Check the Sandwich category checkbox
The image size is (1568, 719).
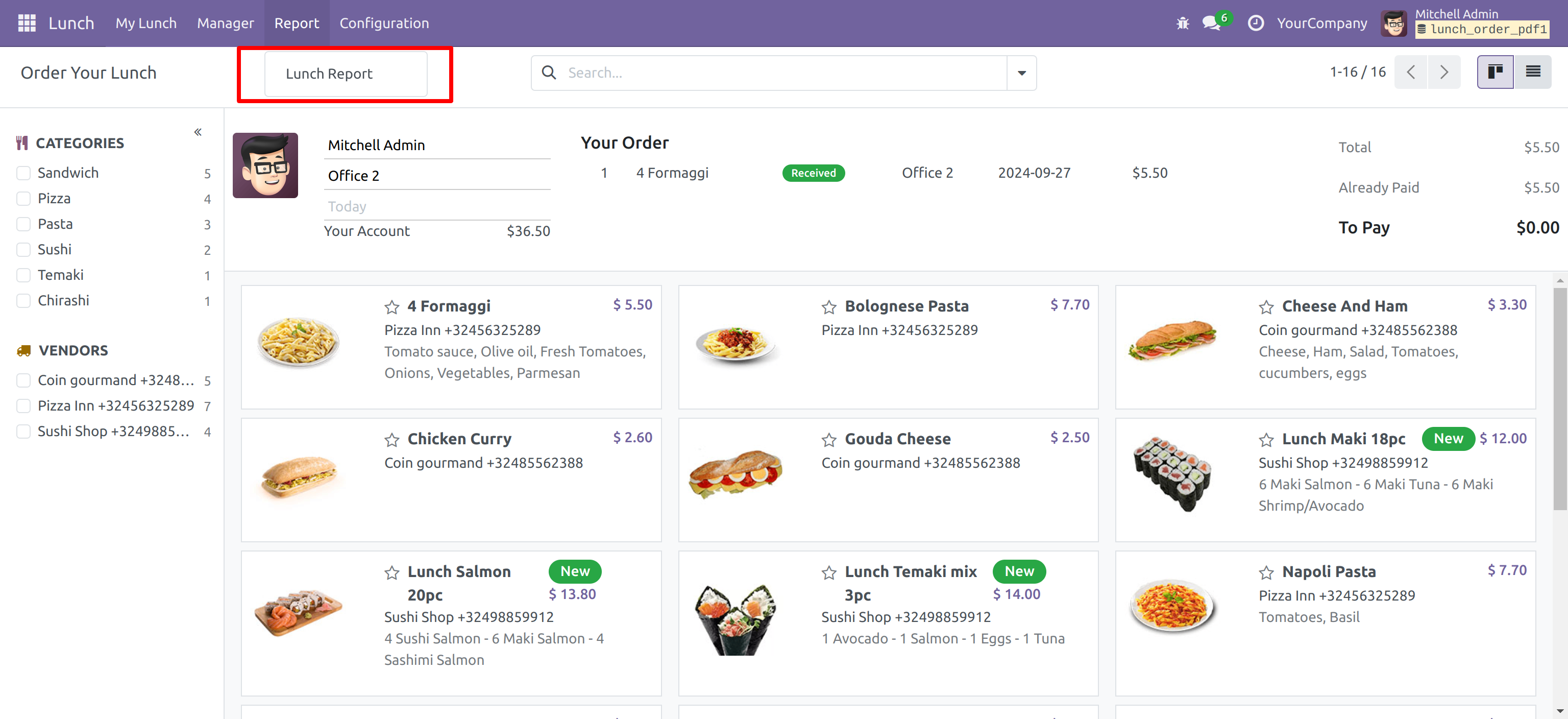tap(24, 173)
